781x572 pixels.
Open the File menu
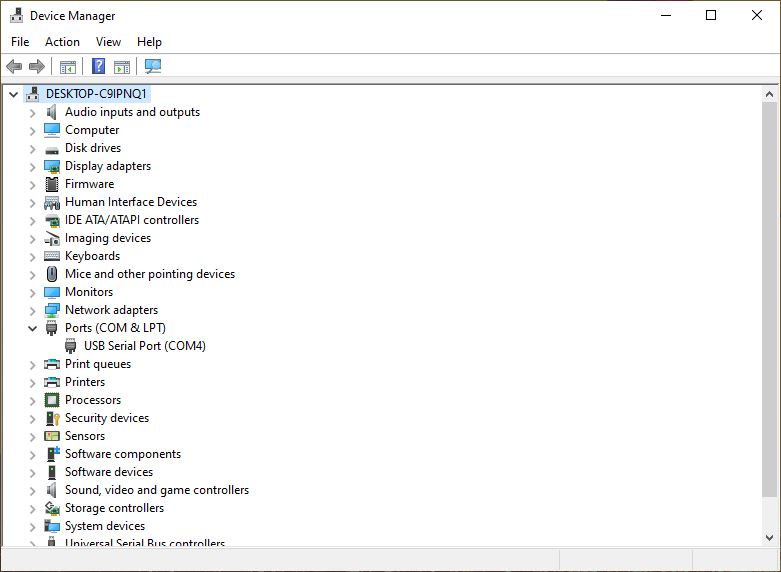20,42
